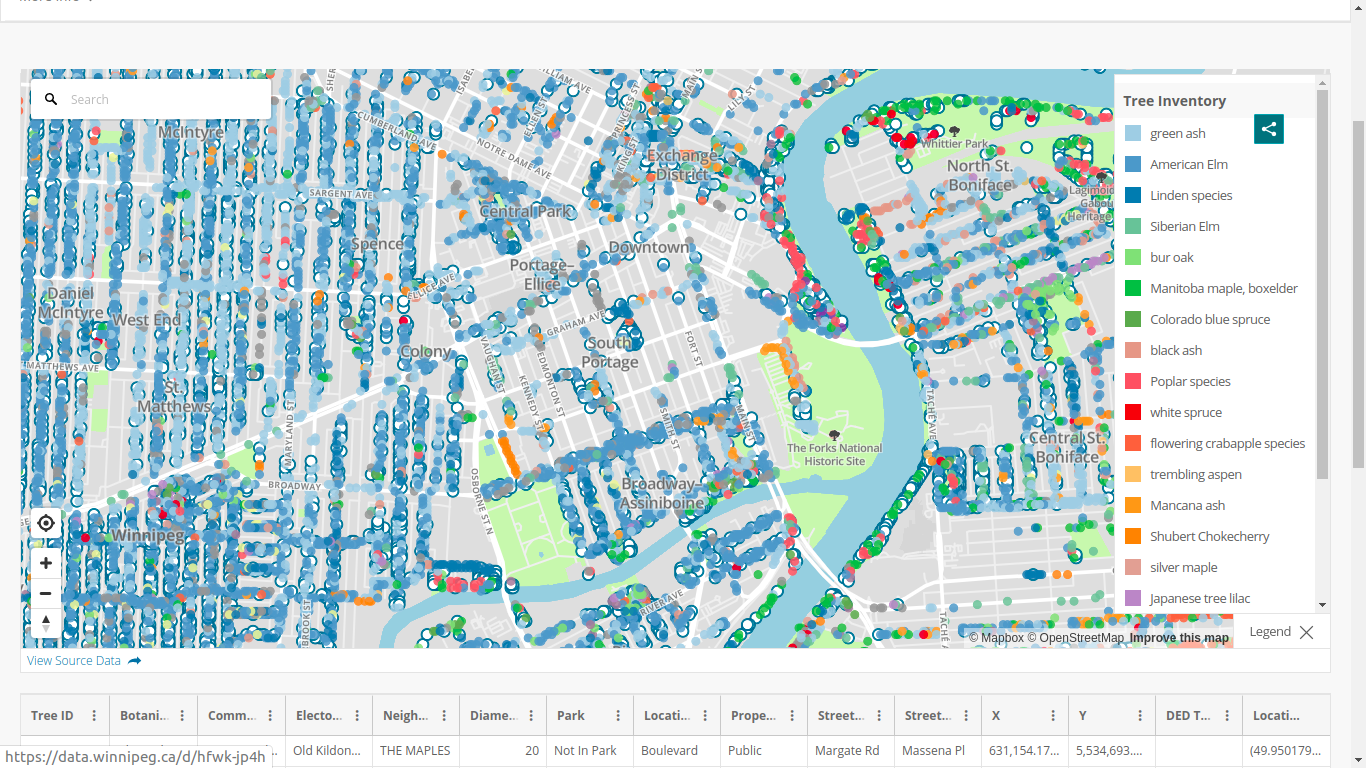Click bur oak color swatch
1366x768 pixels.
[x=1133, y=257]
